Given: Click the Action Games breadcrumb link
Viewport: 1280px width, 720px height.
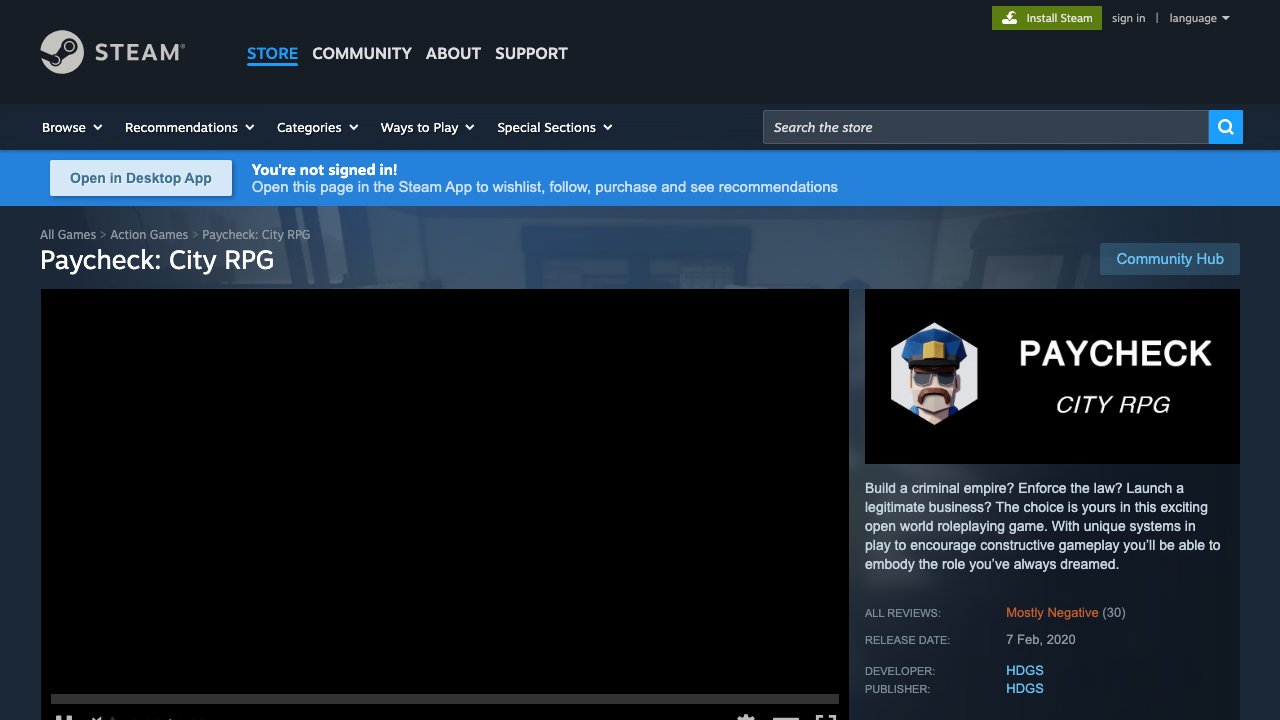Looking at the screenshot, I should 149,234.
